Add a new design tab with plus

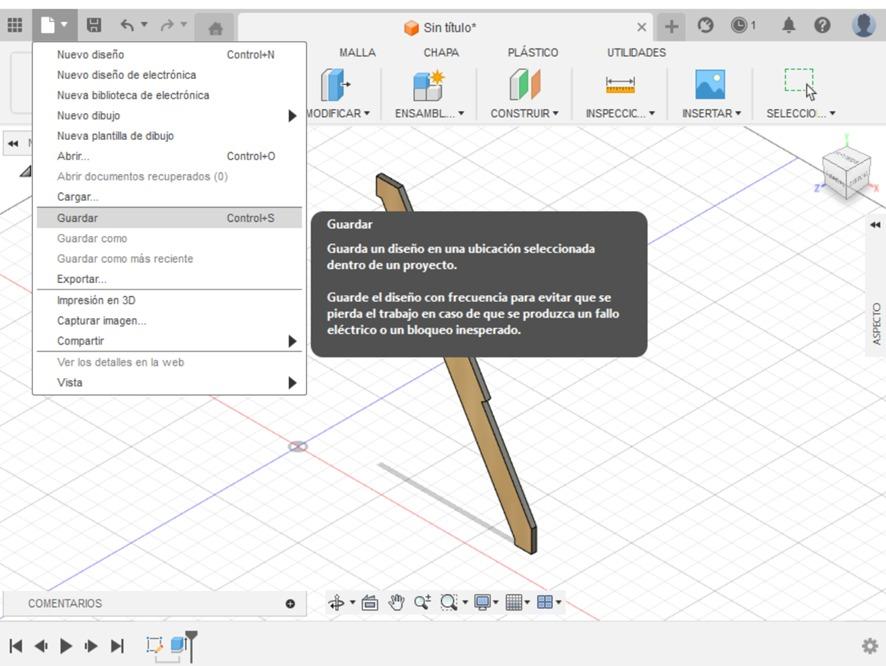pos(671,27)
